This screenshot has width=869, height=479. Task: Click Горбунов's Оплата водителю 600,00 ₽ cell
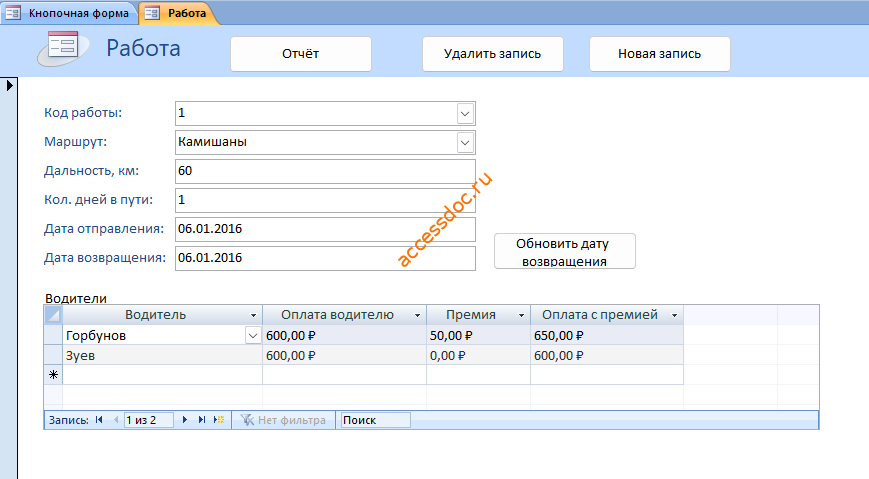point(344,335)
